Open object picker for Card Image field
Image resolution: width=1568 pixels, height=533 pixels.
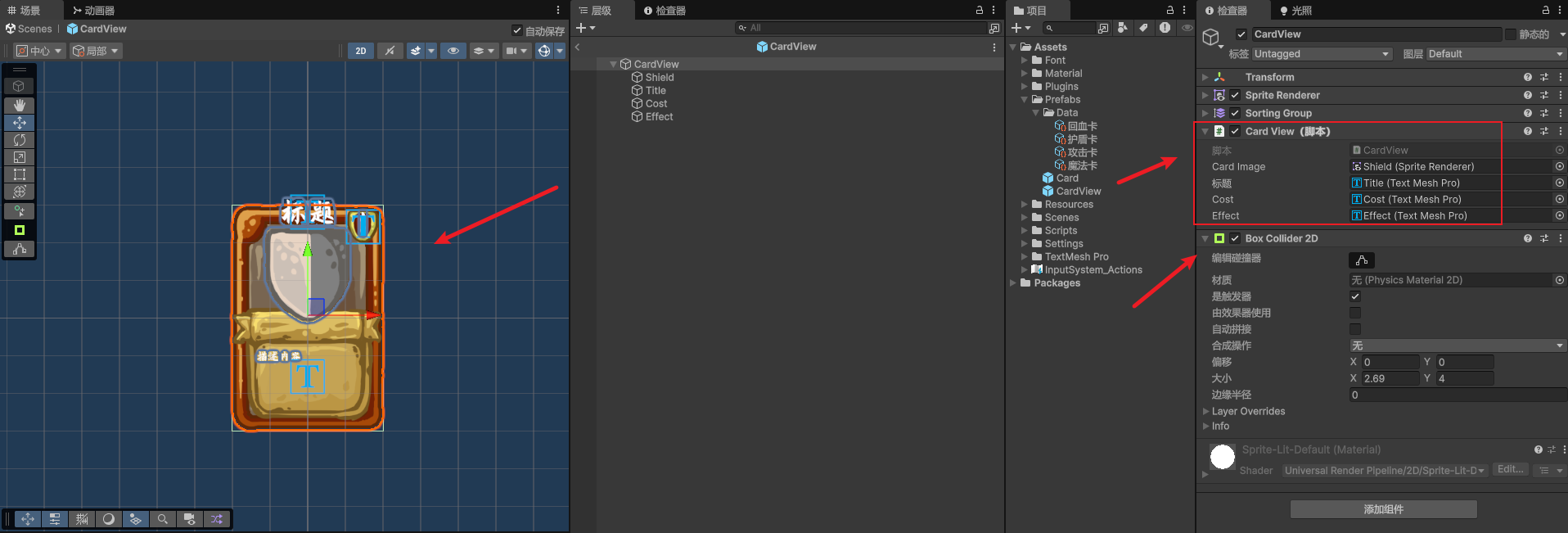tap(1560, 166)
